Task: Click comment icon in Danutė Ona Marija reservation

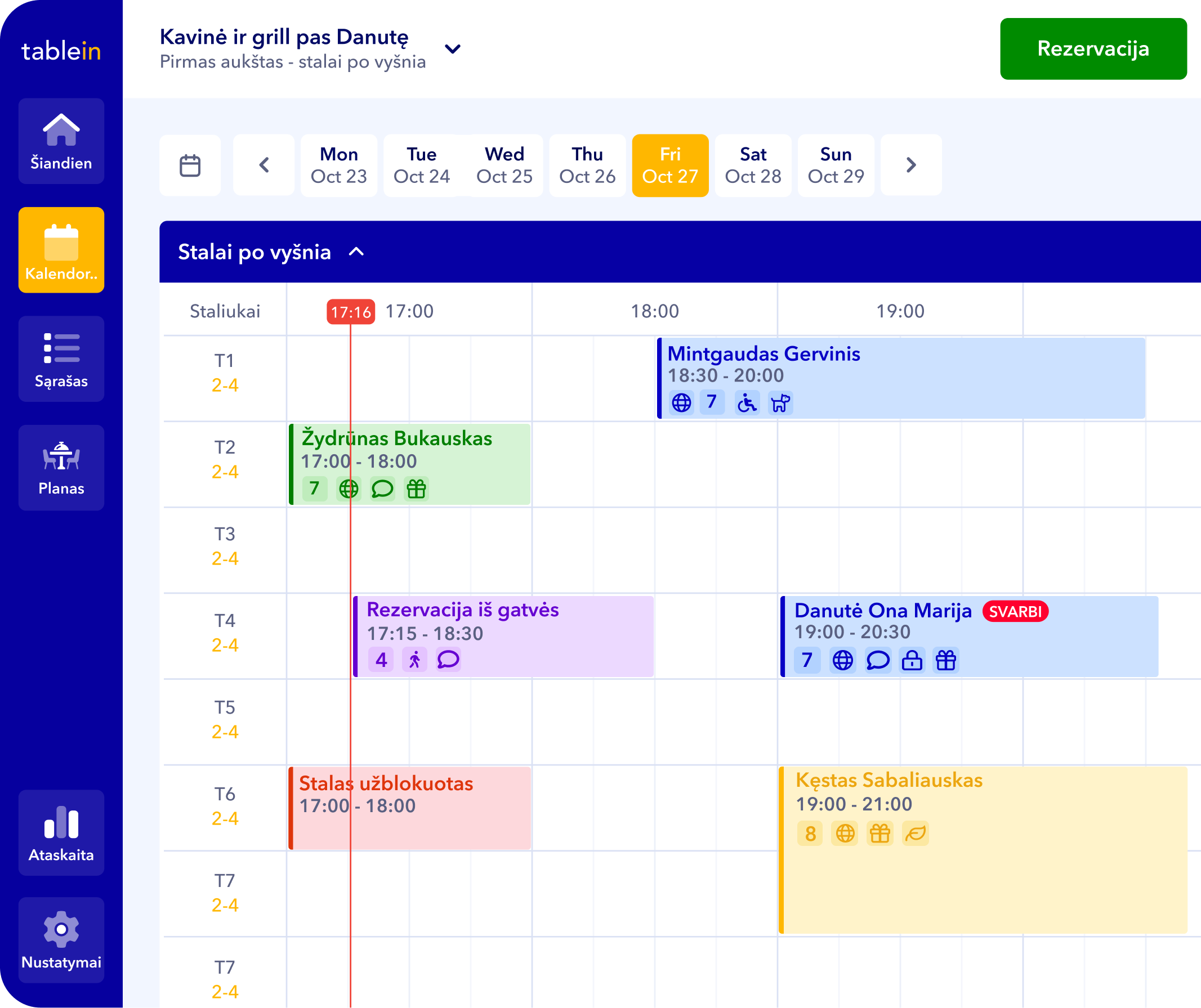Action: click(878, 660)
